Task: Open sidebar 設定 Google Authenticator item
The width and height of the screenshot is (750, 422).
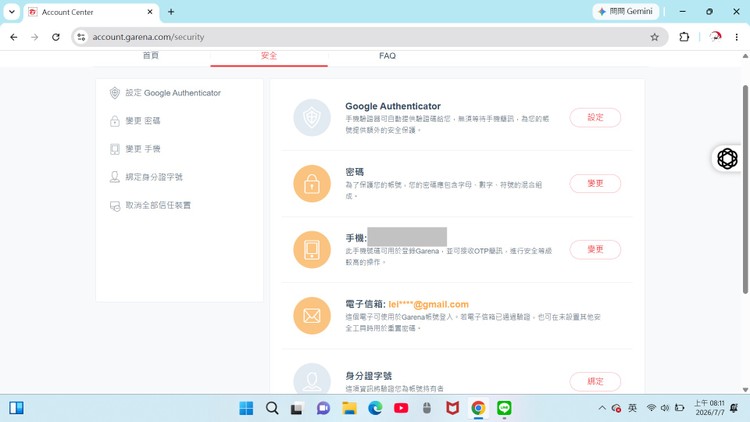Action: [165, 93]
